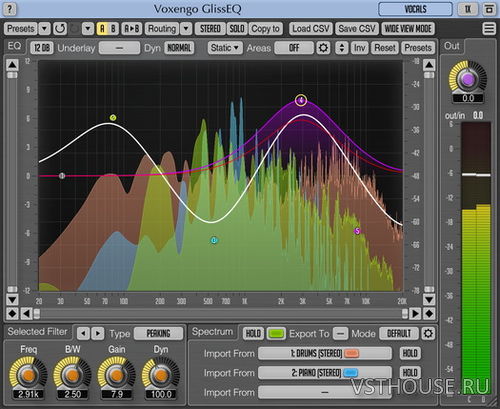Open top Presets menu button
This screenshot has height=409, width=500.
pyautogui.click(x=21, y=29)
